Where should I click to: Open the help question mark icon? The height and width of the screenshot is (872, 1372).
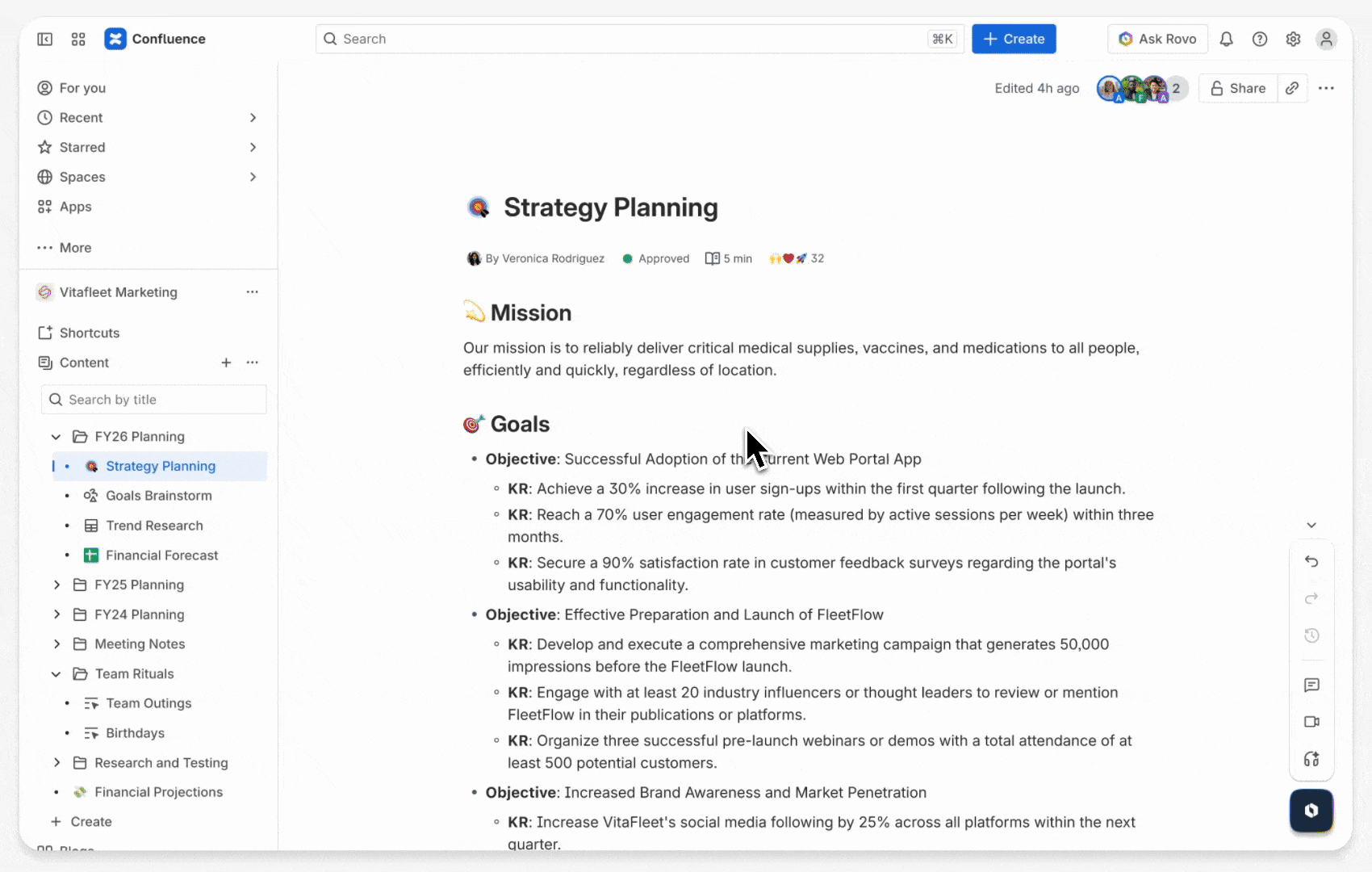tap(1260, 39)
